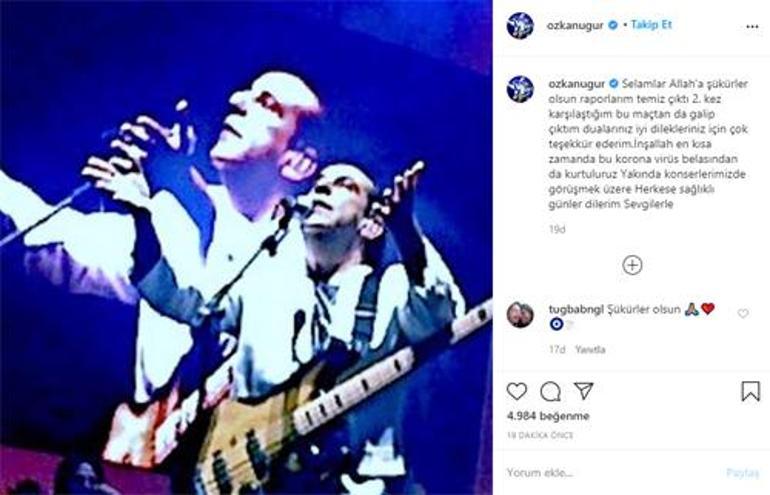This screenshot has height=495, width=770.
Task: Click the concert photo of the post
Action: (x=246, y=248)
